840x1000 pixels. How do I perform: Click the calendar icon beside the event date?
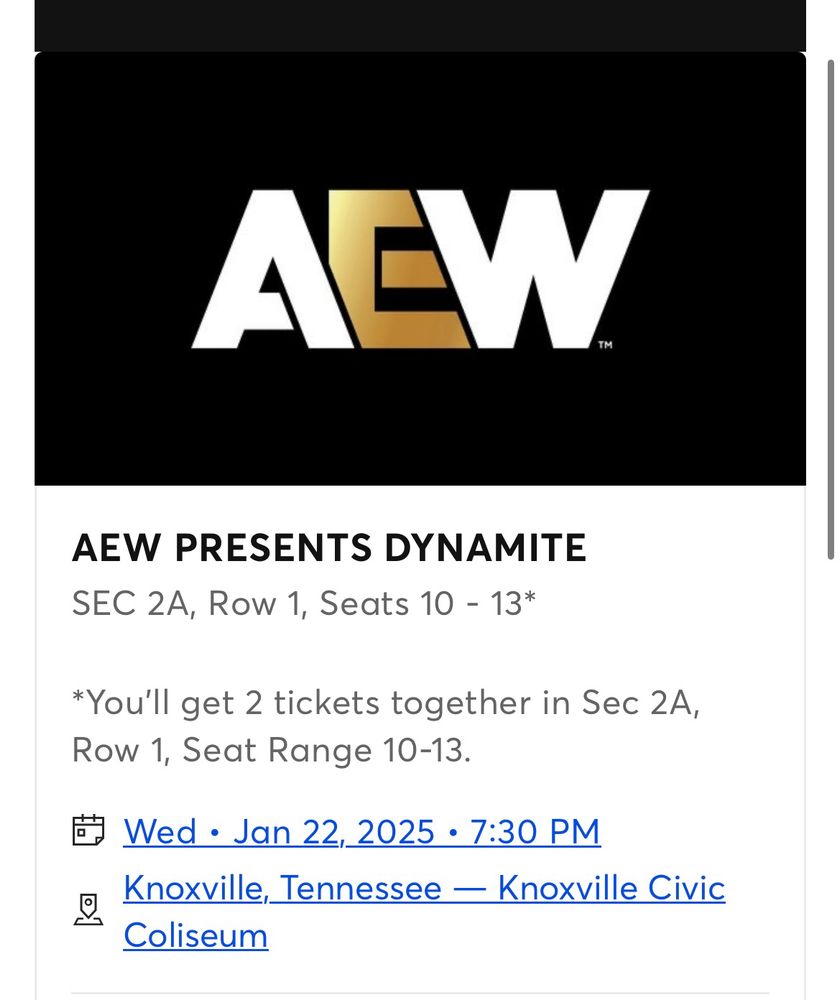click(88, 830)
